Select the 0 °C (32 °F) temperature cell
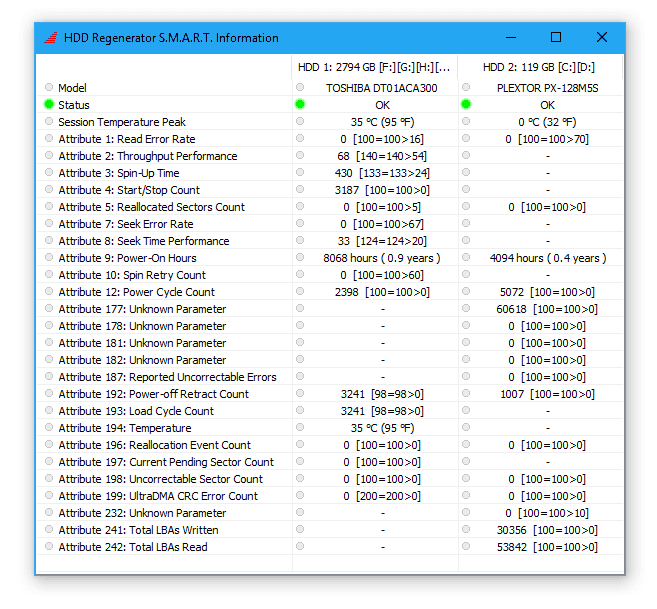Screen dimensions: 657x609 click(x=547, y=122)
